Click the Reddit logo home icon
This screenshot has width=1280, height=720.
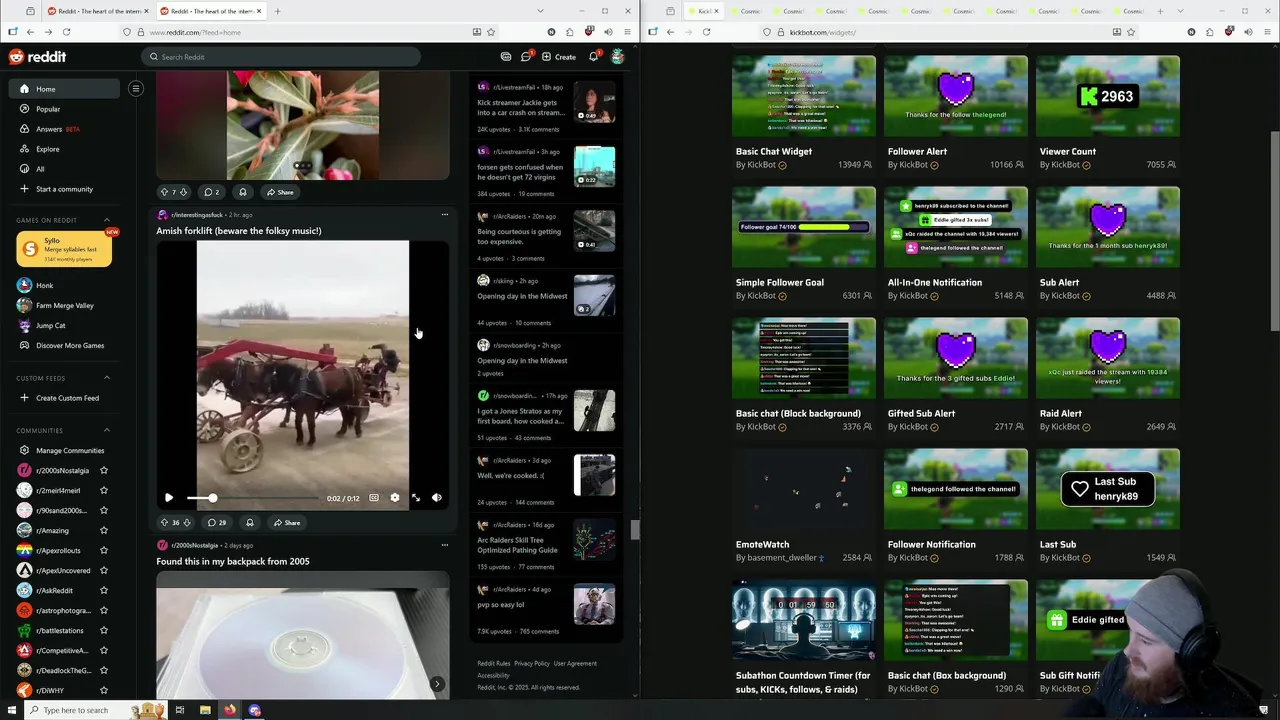tap(37, 57)
